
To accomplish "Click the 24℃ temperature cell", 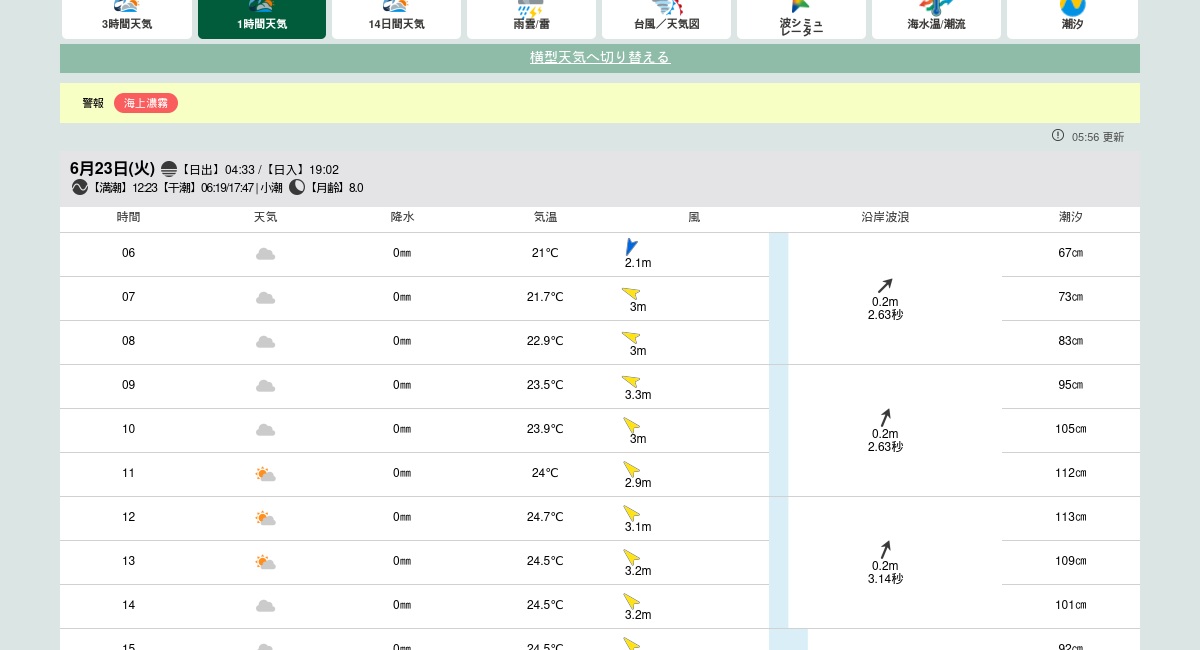I will click(x=545, y=473).
